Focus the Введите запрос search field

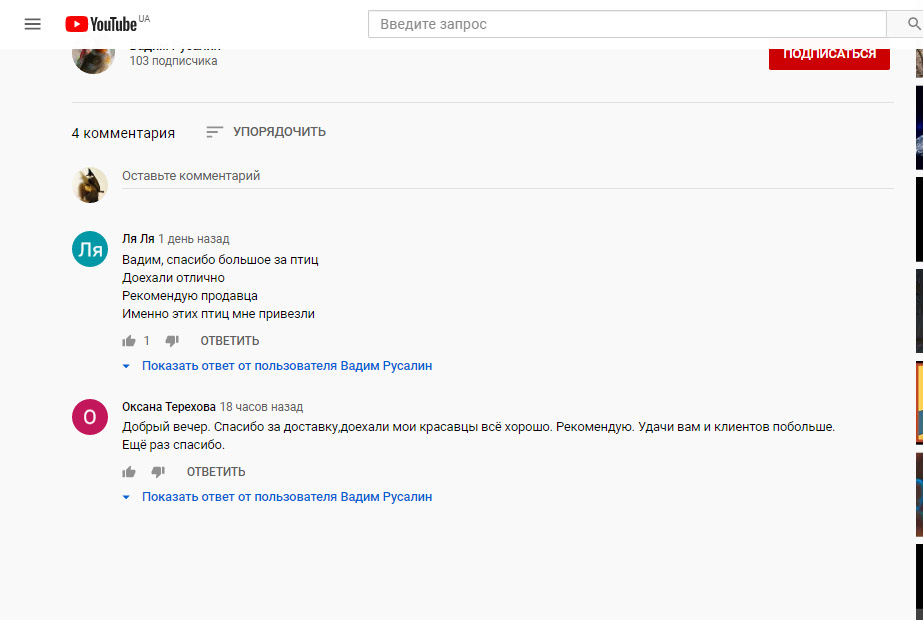click(x=627, y=24)
